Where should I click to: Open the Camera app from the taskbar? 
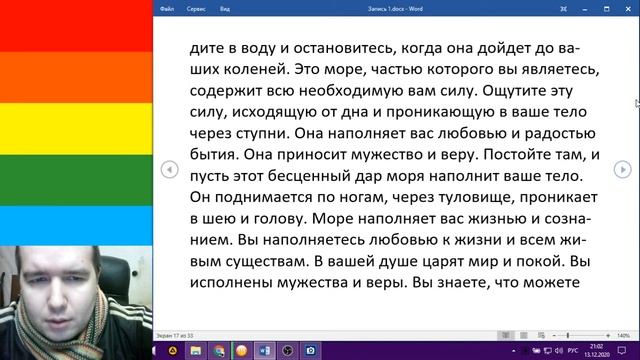pos(310,351)
